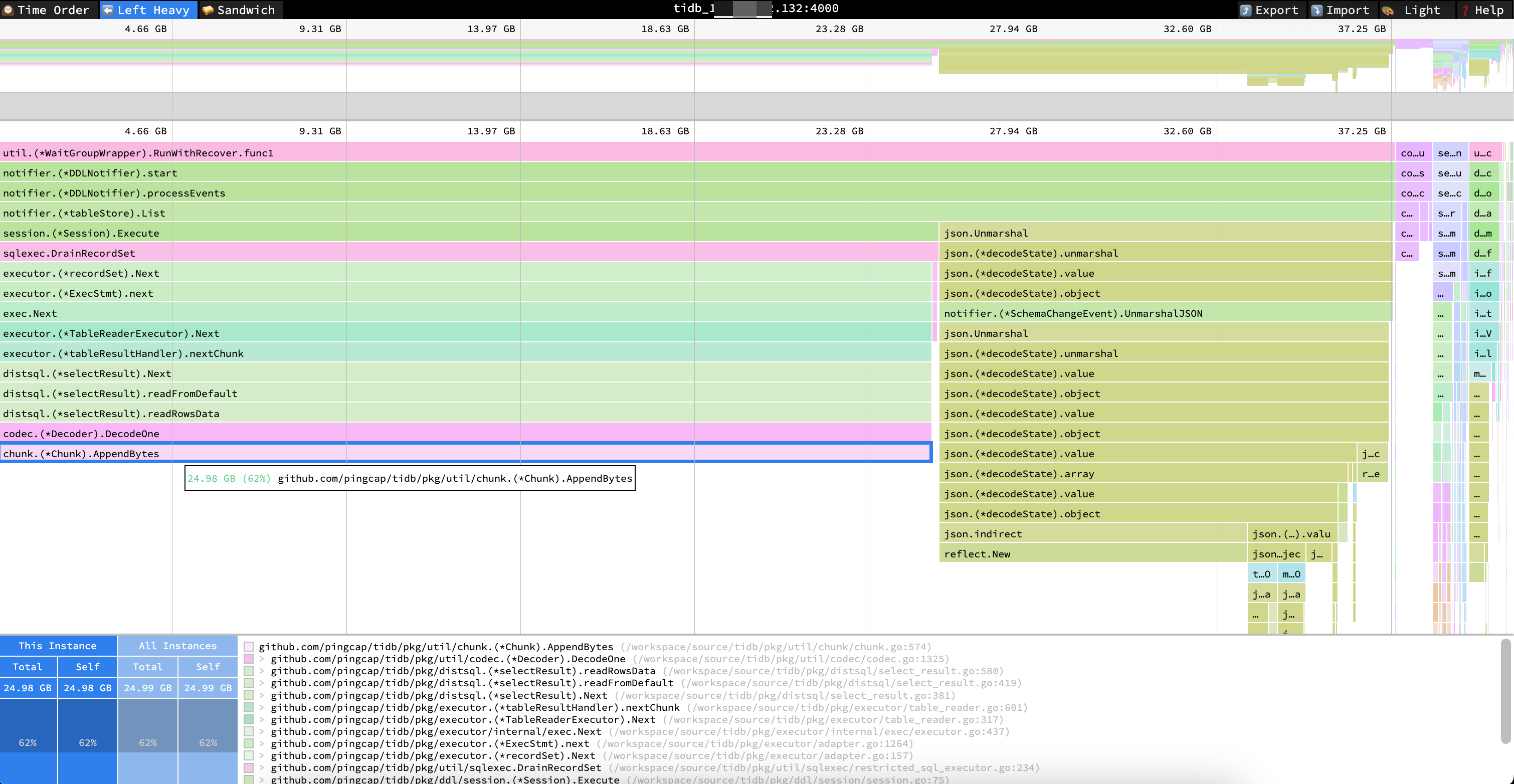Expand distsql.(*selectResult).readRowsData stack entry
The height and width of the screenshot is (784, 1514).
[262, 671]
